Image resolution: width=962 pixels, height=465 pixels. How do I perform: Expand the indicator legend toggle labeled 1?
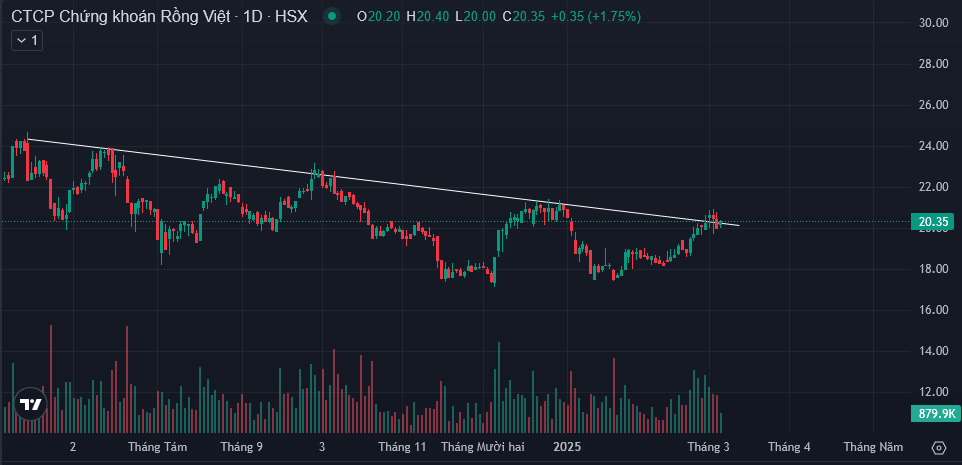pos(27,41)
